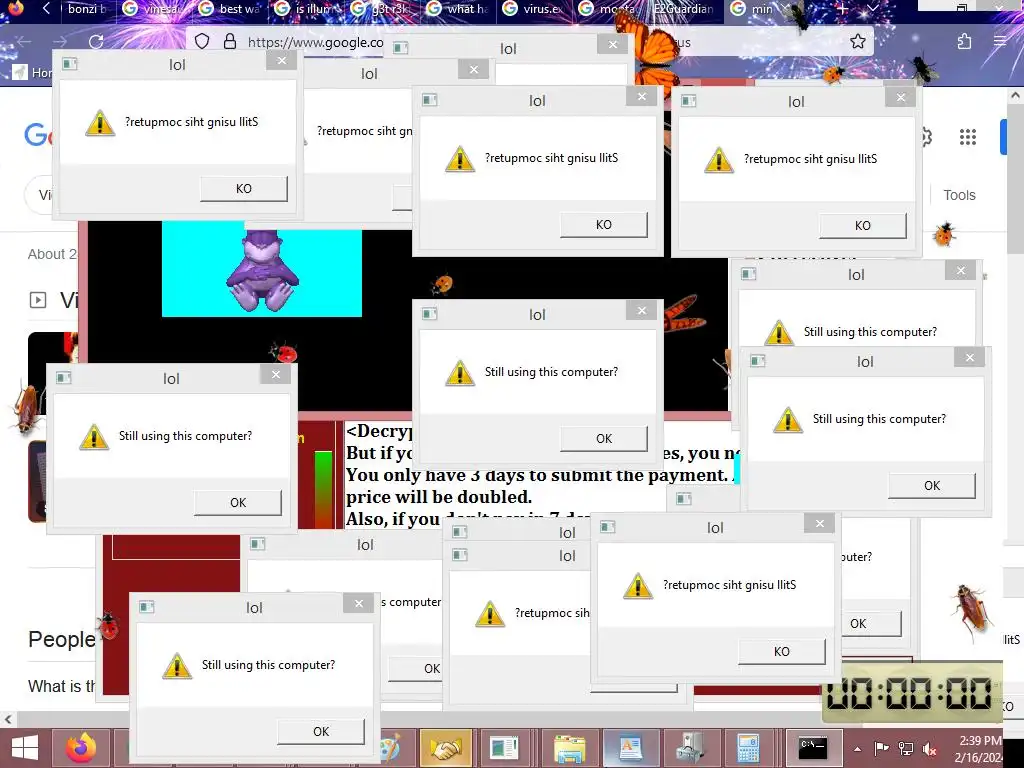Bookmark this page with the star
Viewport: 1024px width, 768px height.
coord(857,42)
